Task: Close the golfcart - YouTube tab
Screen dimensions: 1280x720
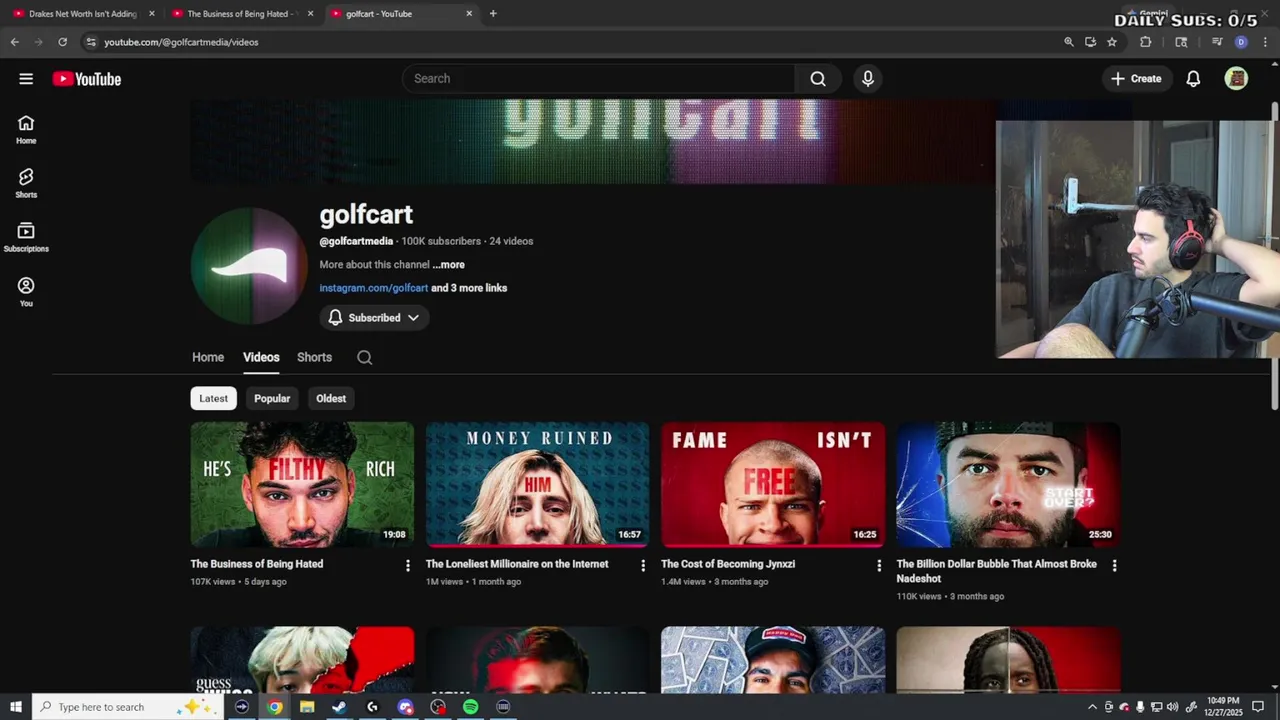Action: [469, 14]
